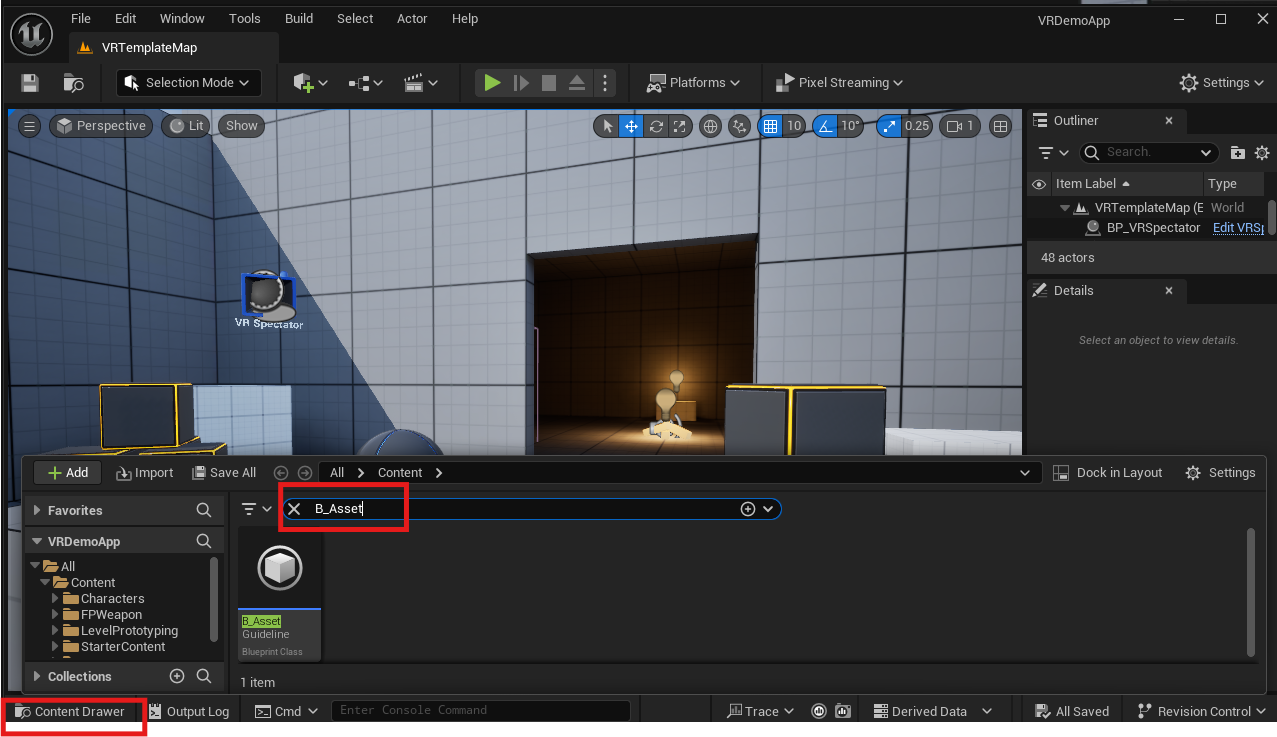This screenshot has height=737, width=1277.
Task: Click the Dock in Layout button
Action: (1108, 473)
